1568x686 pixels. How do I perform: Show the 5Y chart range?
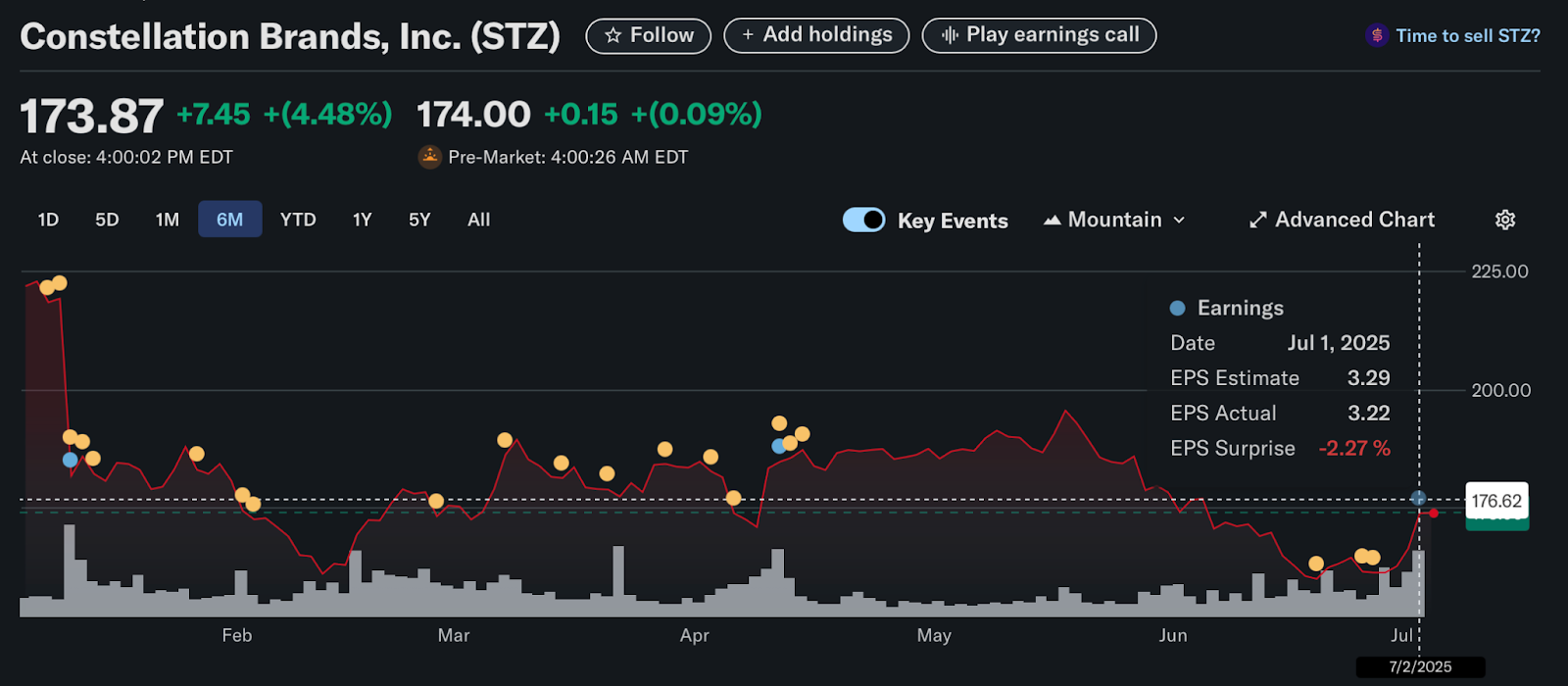click(x=419, y=220)
